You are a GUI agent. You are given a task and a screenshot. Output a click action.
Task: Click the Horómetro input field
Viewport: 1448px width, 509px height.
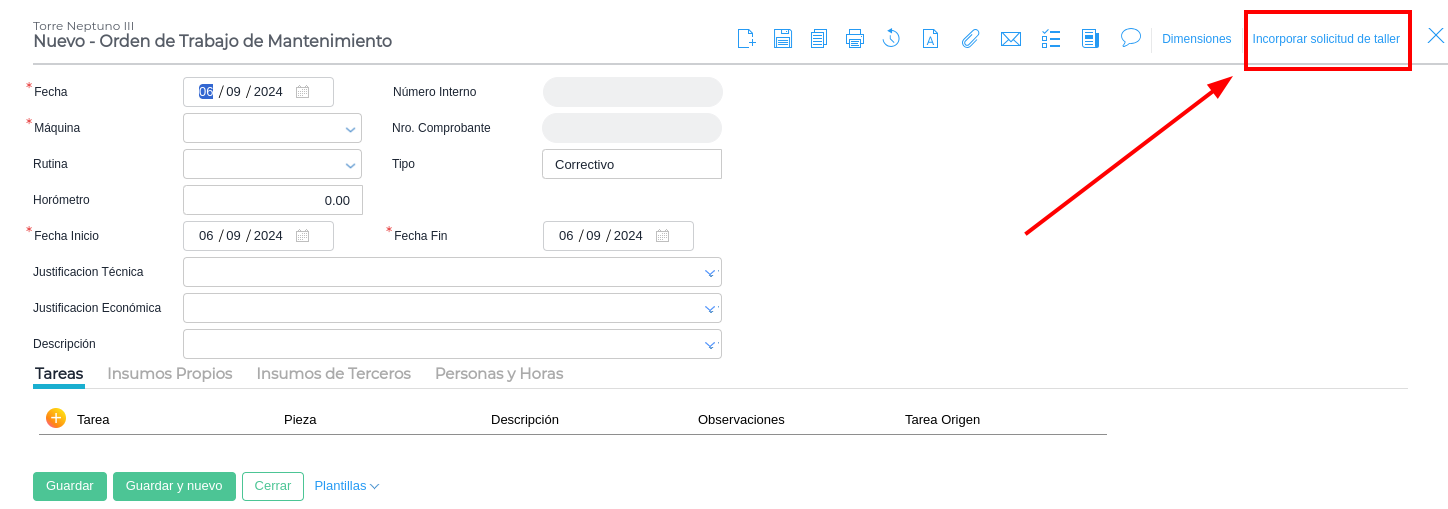click(x=272, y=200)
